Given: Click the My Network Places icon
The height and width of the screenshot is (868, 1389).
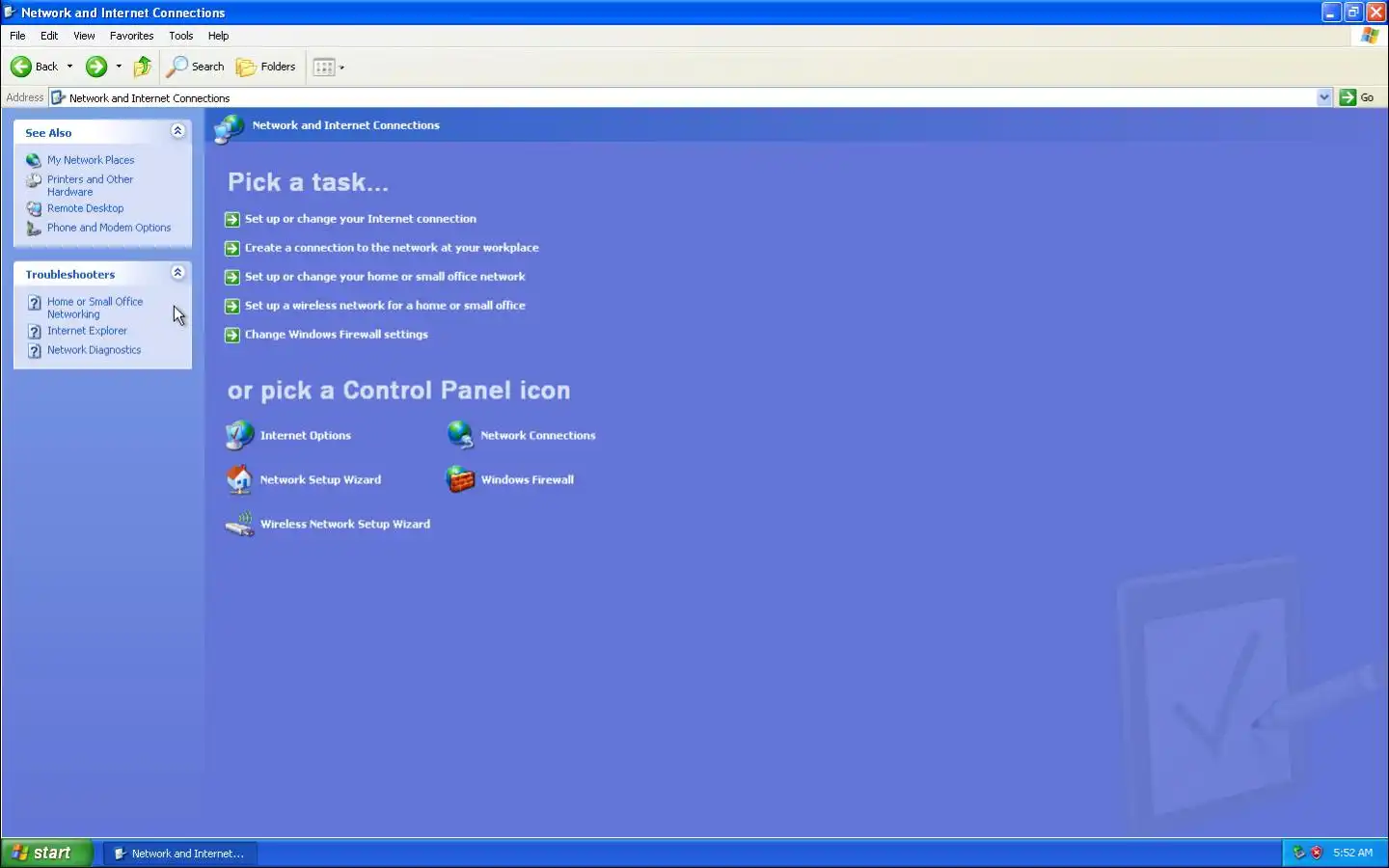Looking at the screenshot, I should point(34,160).
